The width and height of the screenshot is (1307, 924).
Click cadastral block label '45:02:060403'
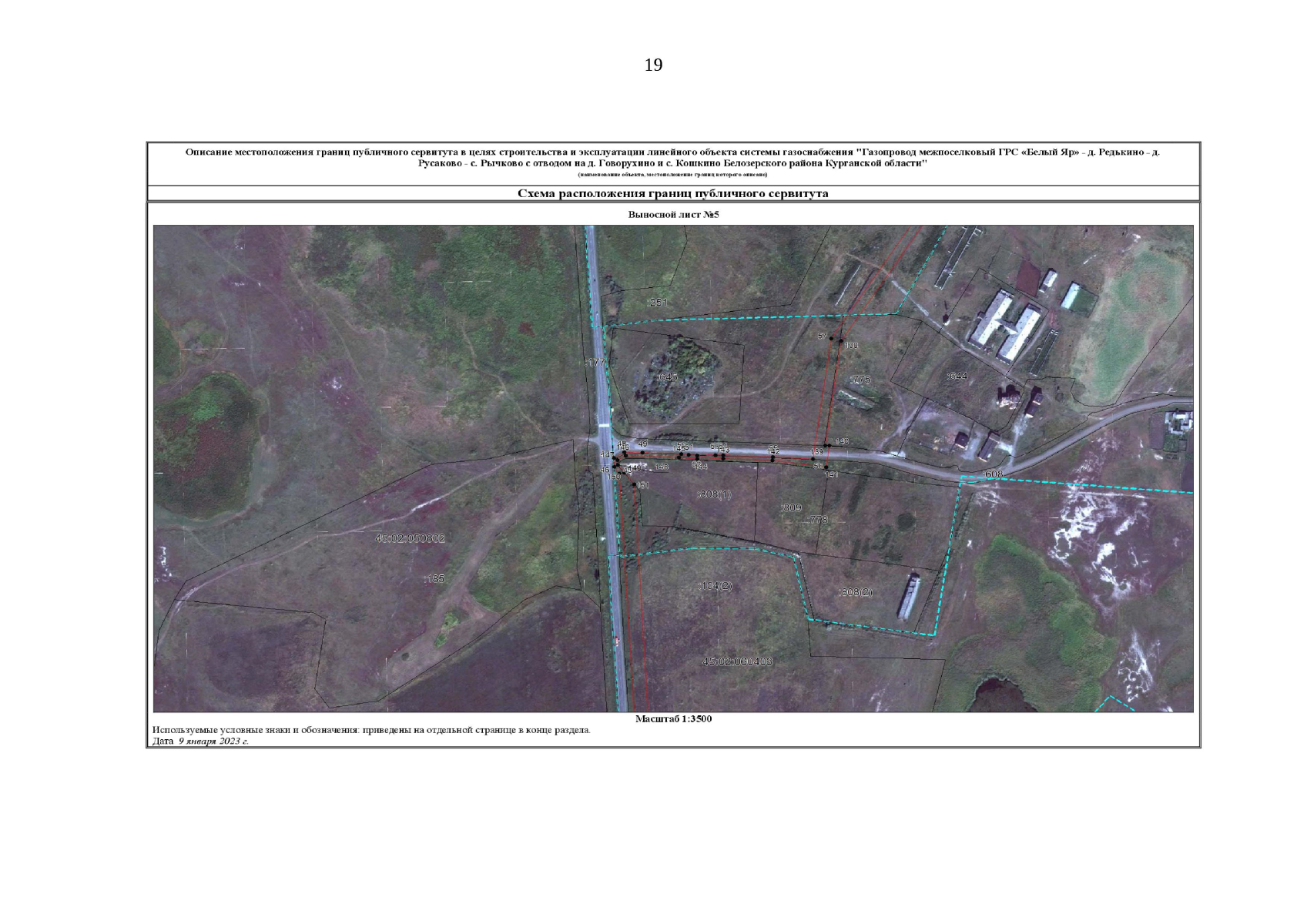point(738,661)
